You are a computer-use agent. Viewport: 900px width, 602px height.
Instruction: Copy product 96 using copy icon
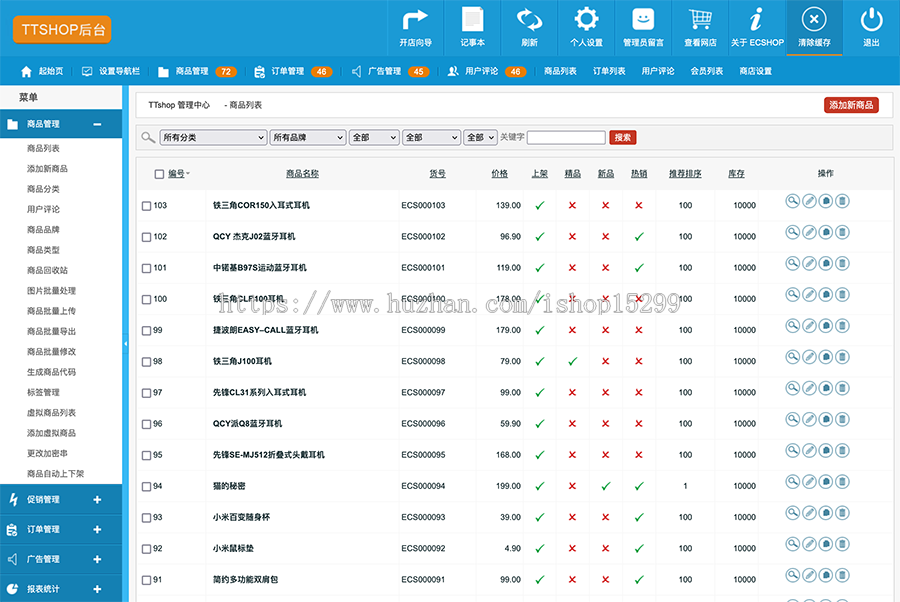(825, 420)
